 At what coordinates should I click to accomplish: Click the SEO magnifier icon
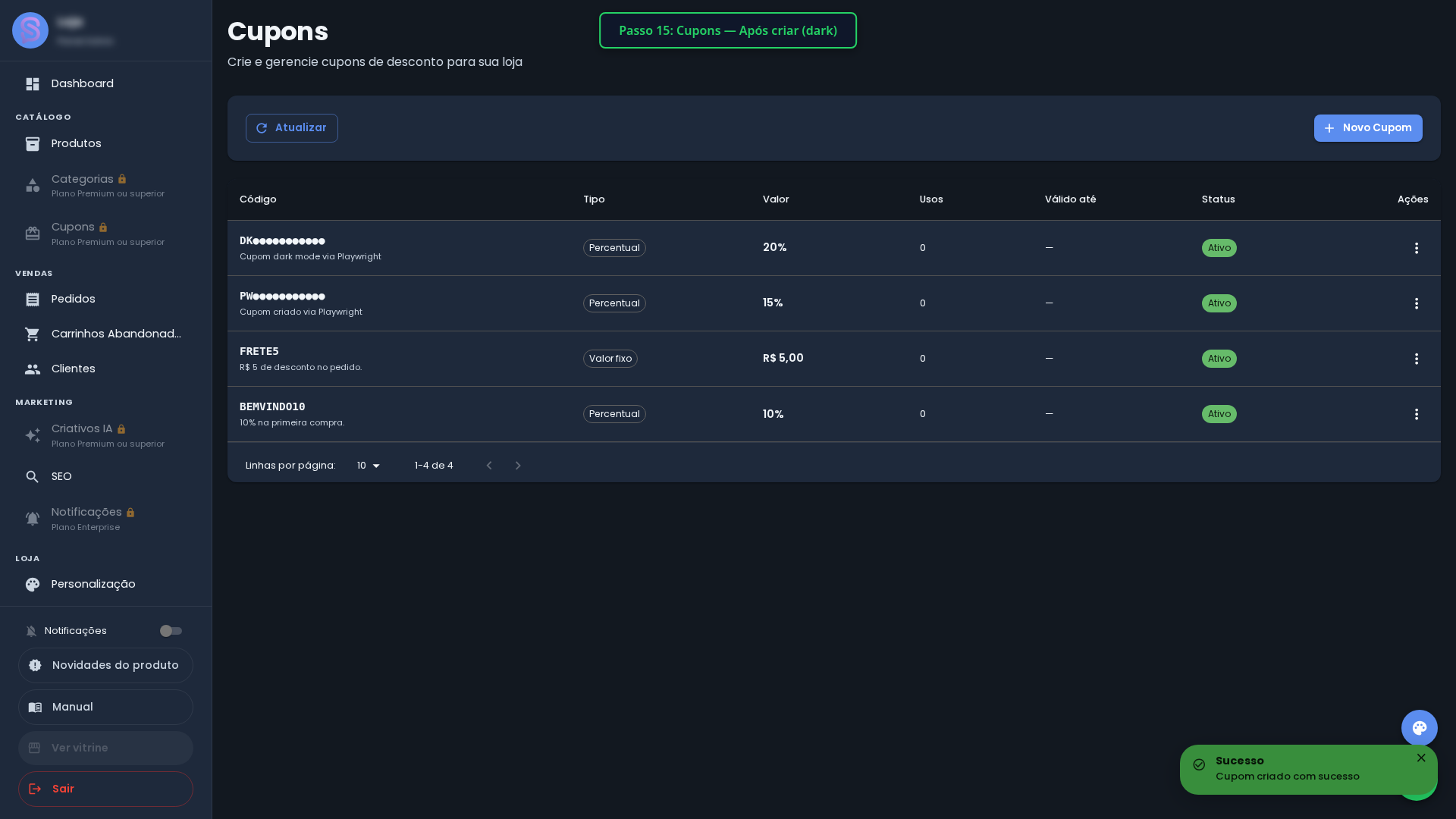(33, 477)
